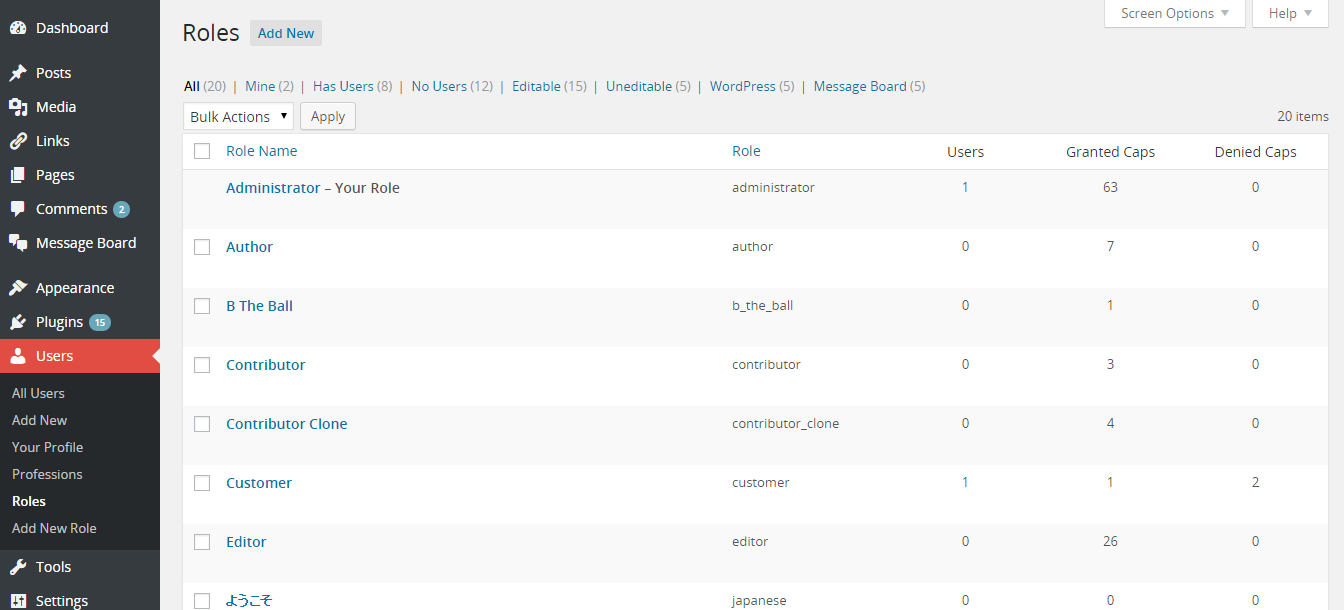Viewport: 1344px width, 610px height.
Task: Check the Contributor Clone role checkbox
Action: tap(202, 424)
